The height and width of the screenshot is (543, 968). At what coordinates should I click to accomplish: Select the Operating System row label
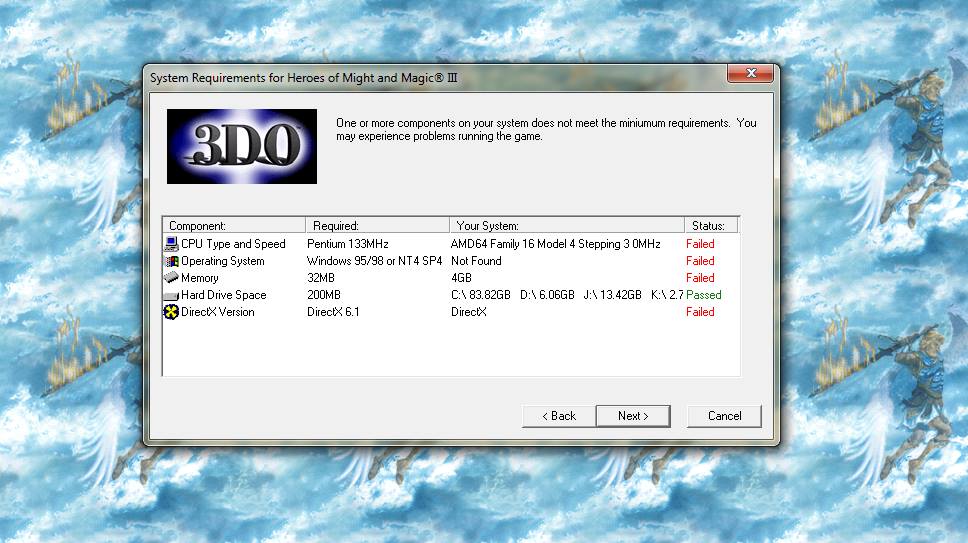(x=222, y=261)
